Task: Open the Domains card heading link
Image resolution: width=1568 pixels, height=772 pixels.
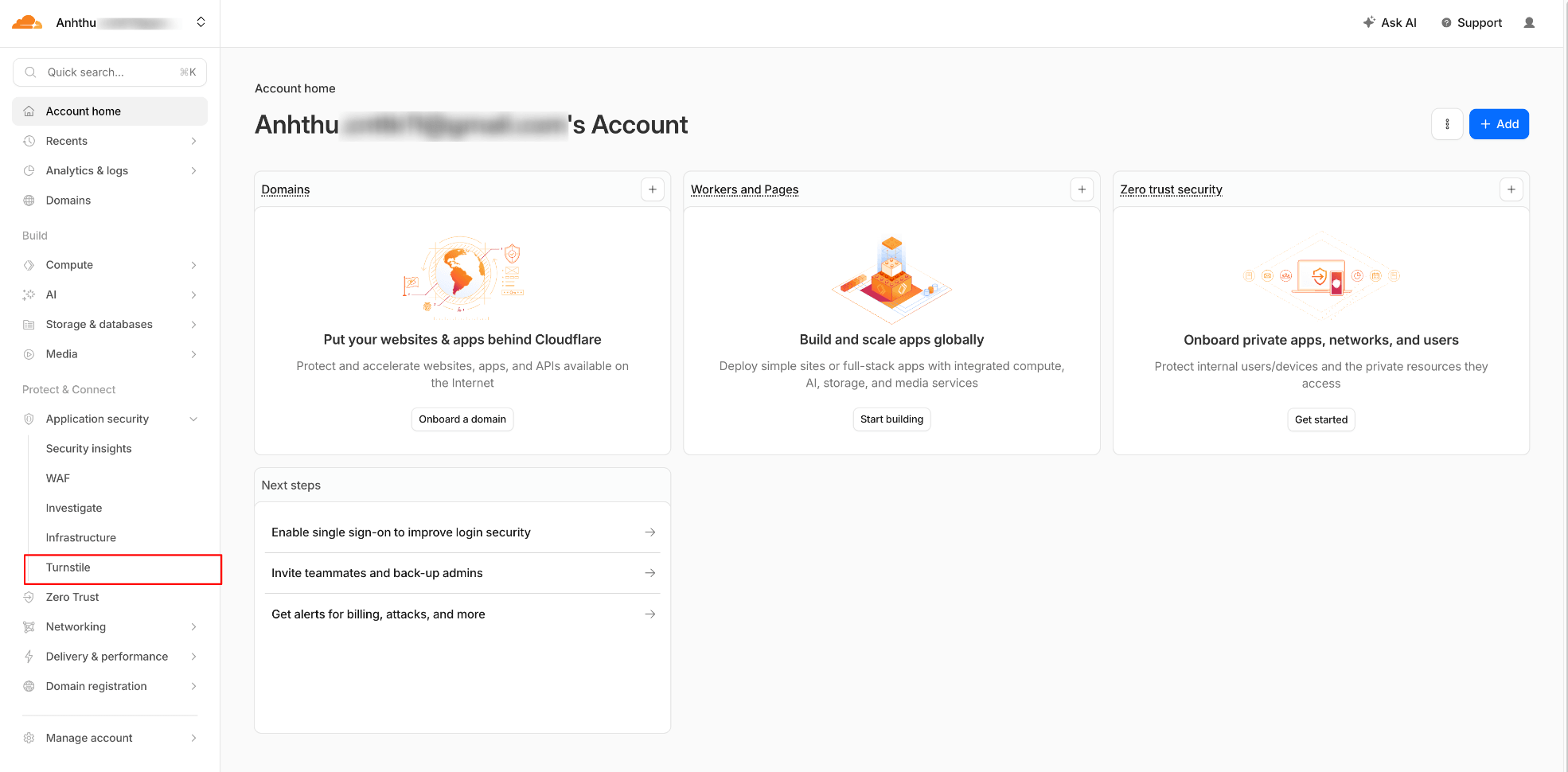Action: click(x=286, y=189)
